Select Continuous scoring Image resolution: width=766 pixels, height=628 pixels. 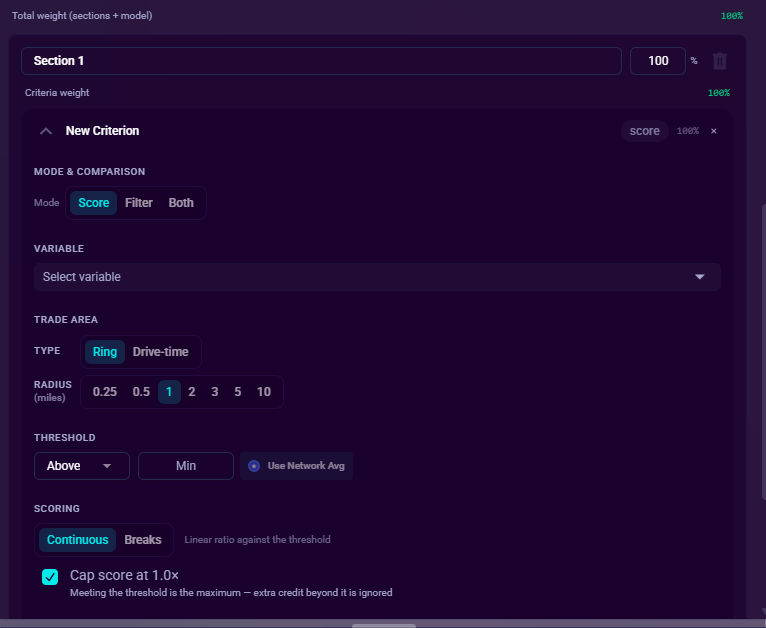tap(77, 540)
